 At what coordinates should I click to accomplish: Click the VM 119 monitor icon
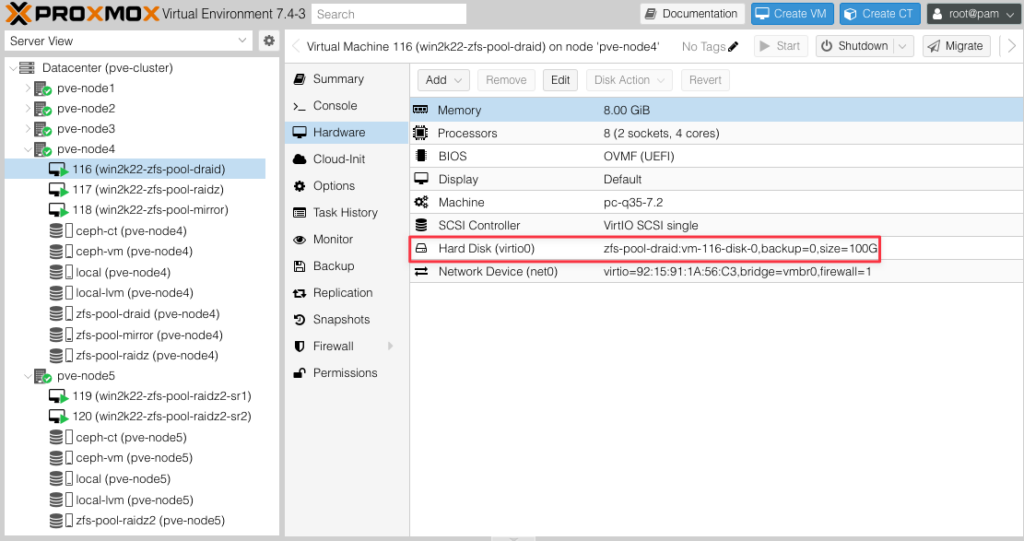(58, 396)
